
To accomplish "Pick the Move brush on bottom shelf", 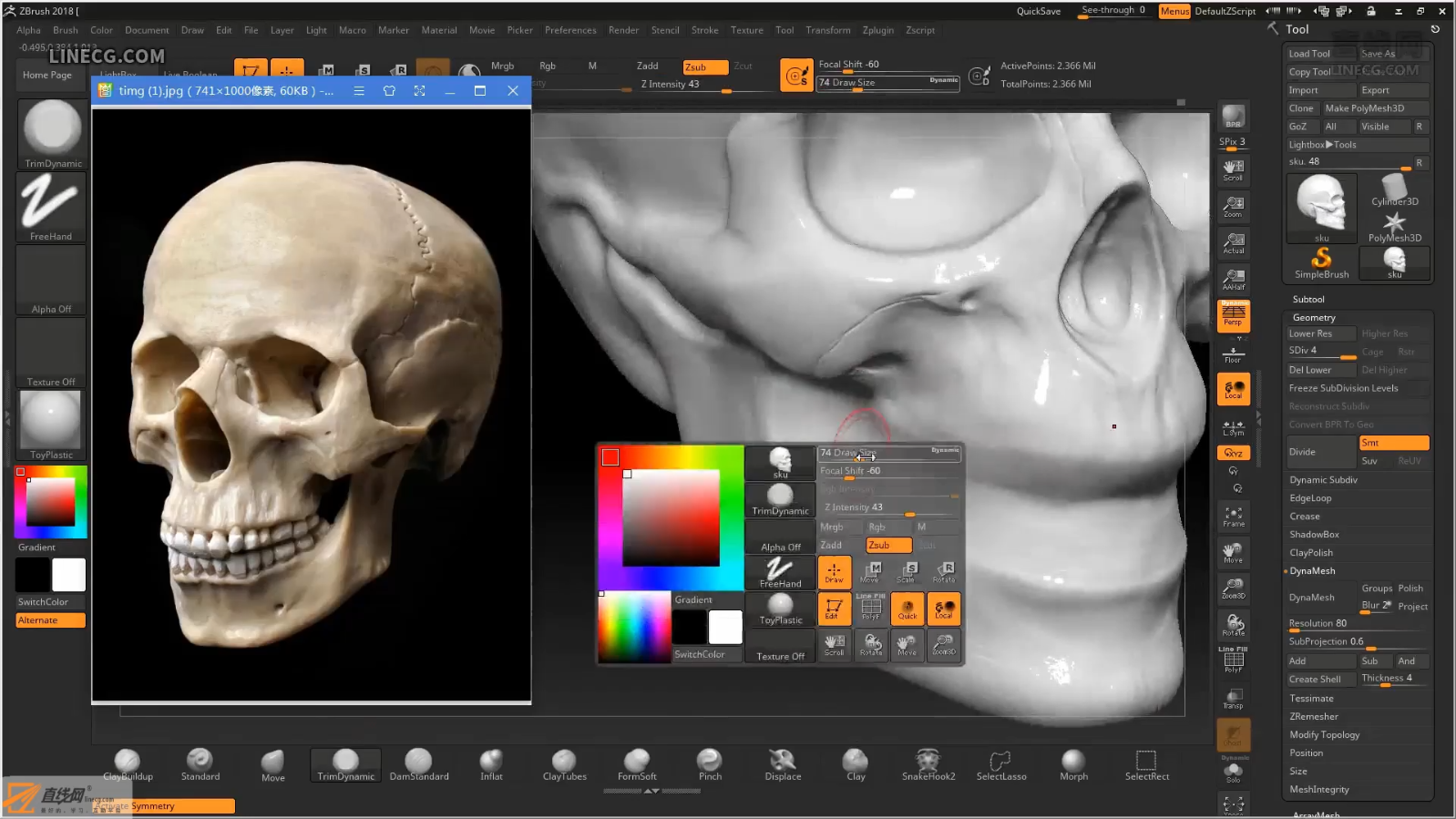I will [272, 765].
